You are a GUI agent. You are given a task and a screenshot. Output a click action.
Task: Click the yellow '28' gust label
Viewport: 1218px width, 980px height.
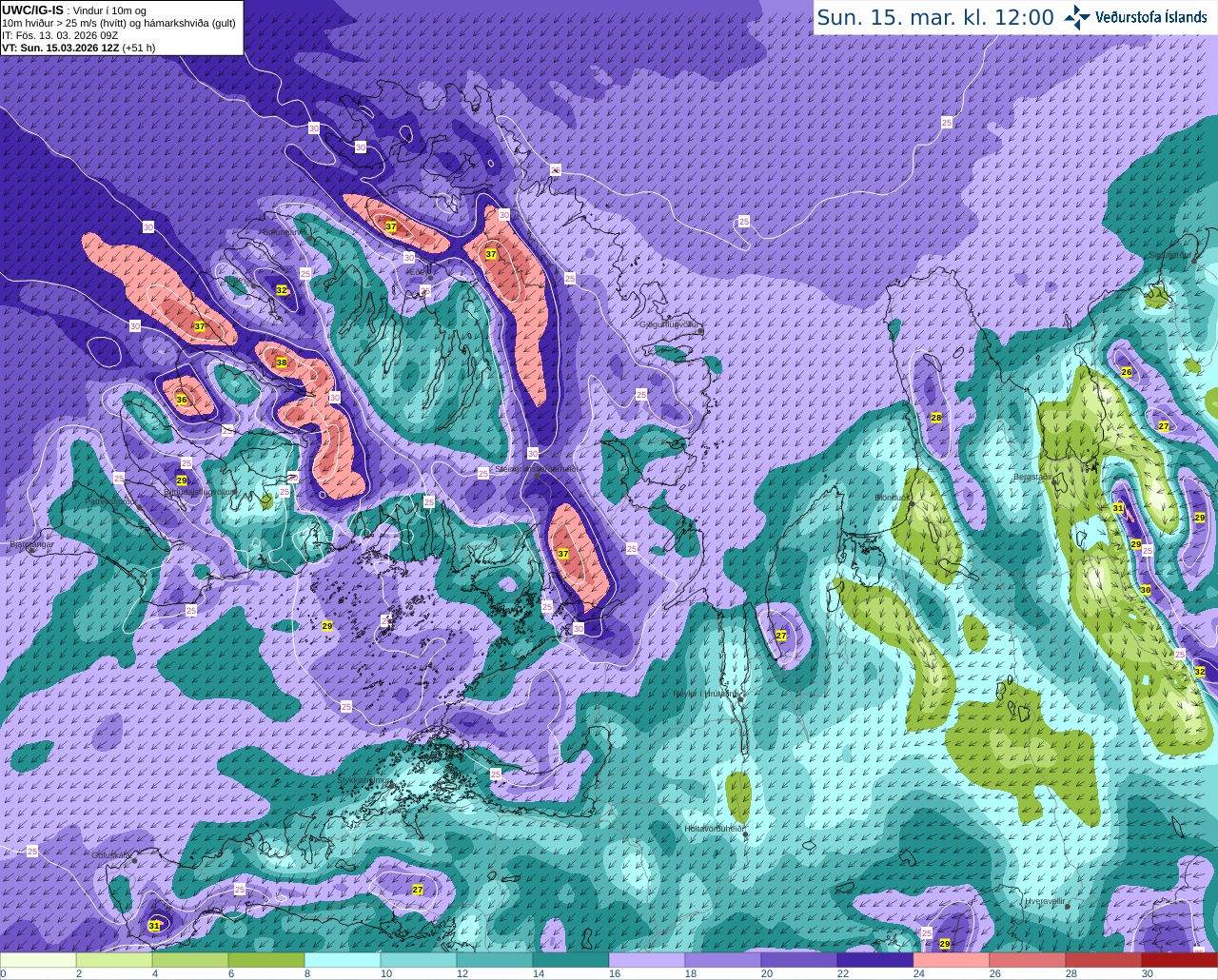[x=936, y=418]
